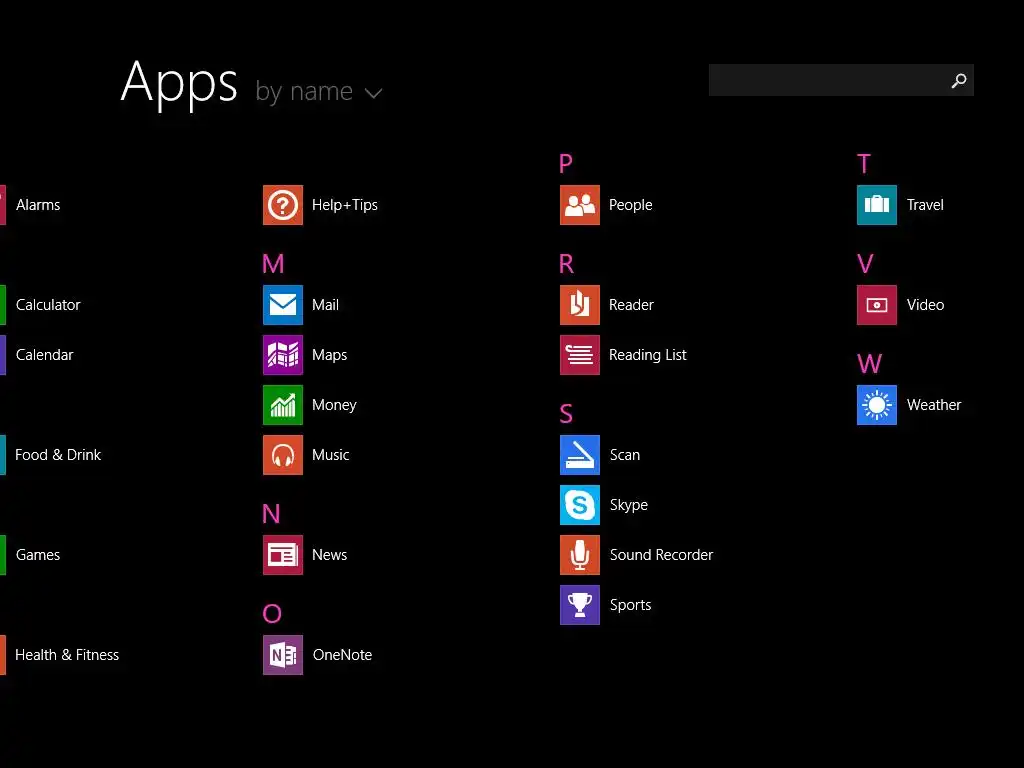Open the Maps app icon
This screenshot has height=768, width=1024.
(283, 355)
